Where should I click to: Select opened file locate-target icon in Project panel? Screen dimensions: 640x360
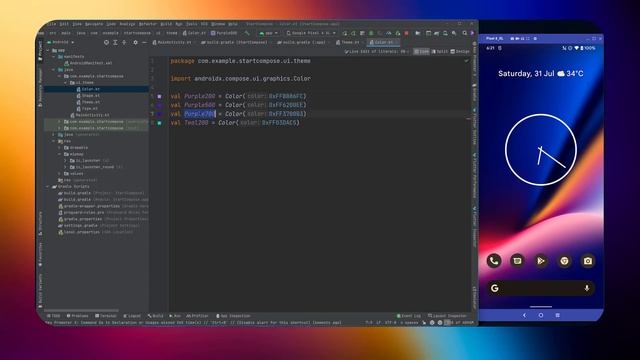click(x=106, y=42)
